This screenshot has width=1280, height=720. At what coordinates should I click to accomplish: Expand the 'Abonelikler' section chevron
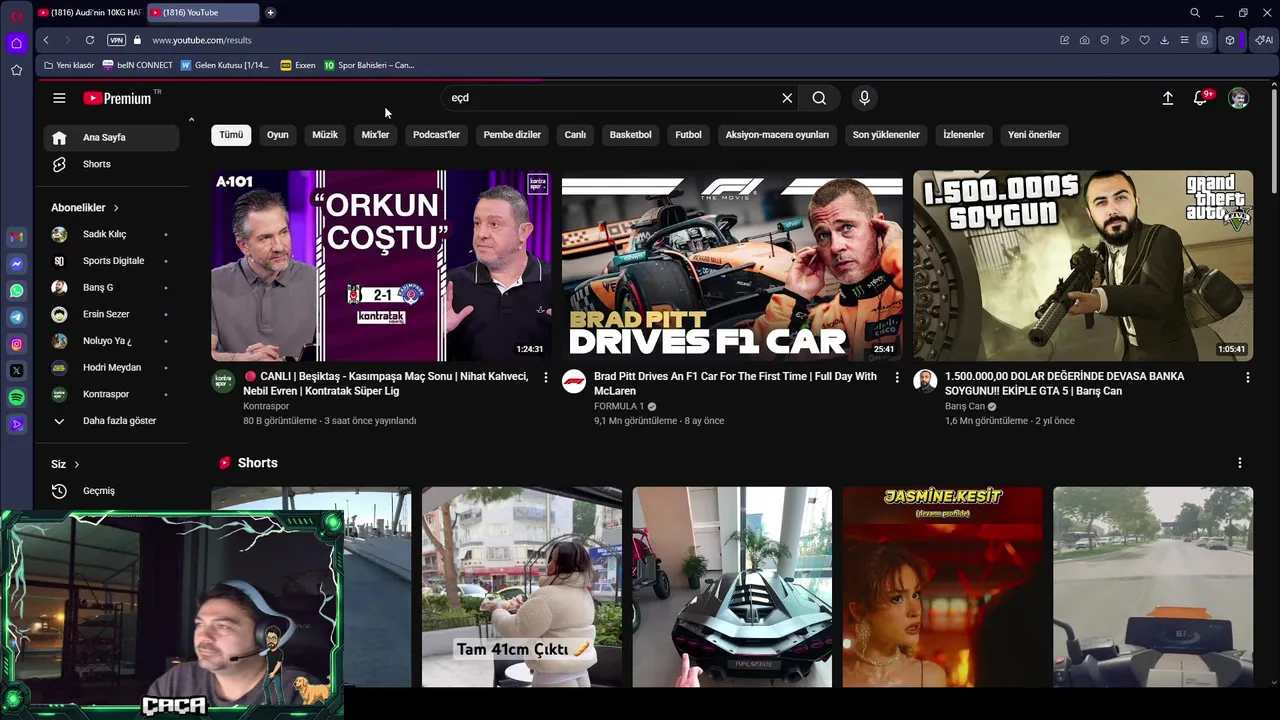116,208
